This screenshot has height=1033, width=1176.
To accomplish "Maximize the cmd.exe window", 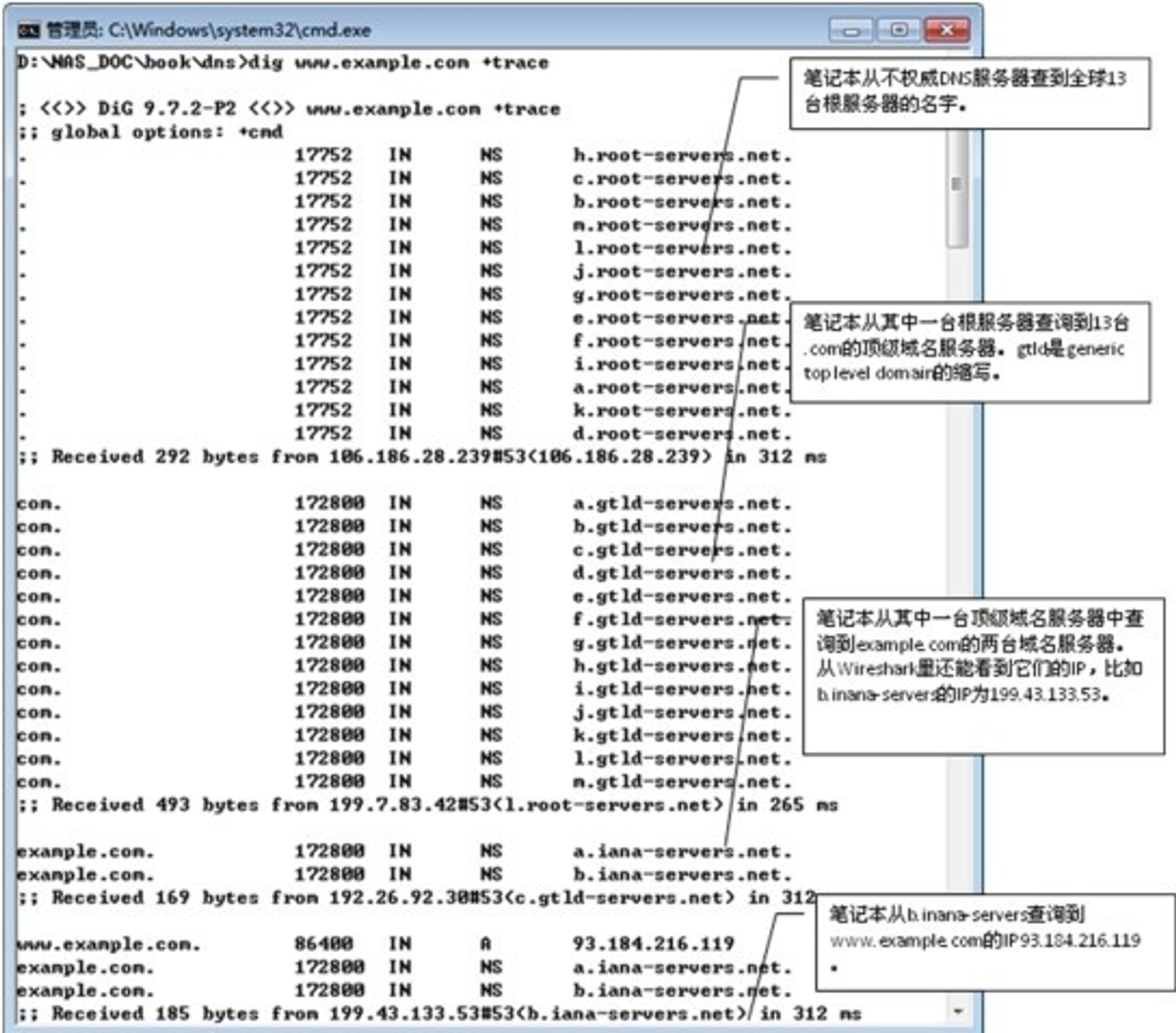I will tap(898, 30).
